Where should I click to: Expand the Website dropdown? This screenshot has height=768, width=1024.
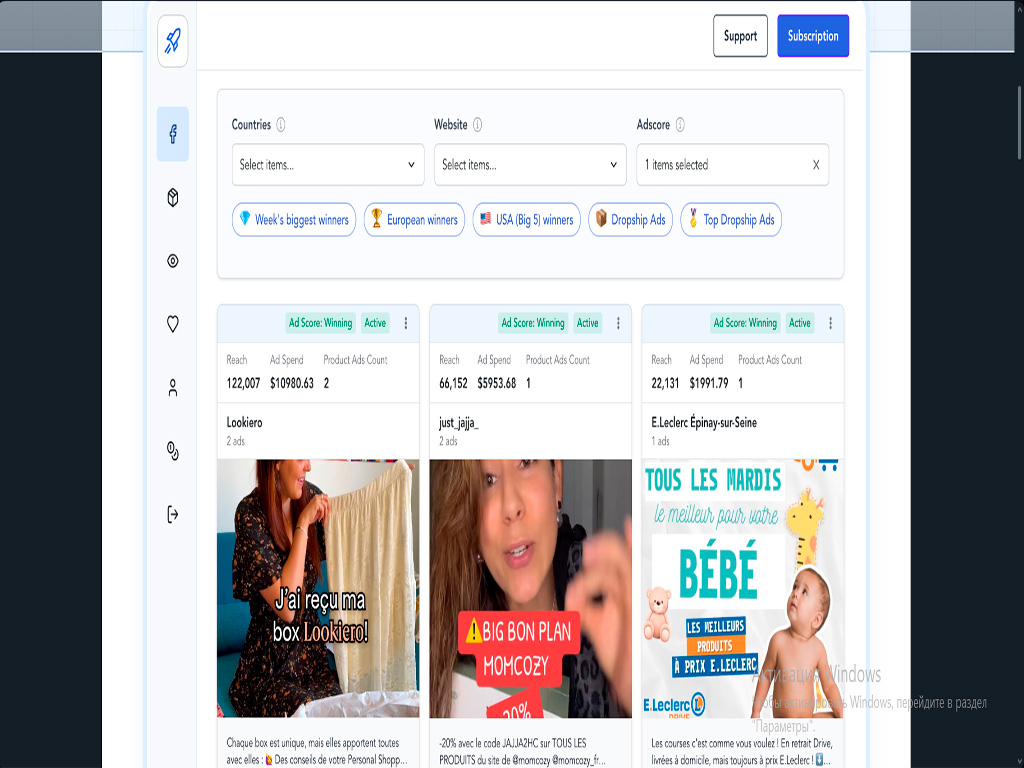(530, 165)
